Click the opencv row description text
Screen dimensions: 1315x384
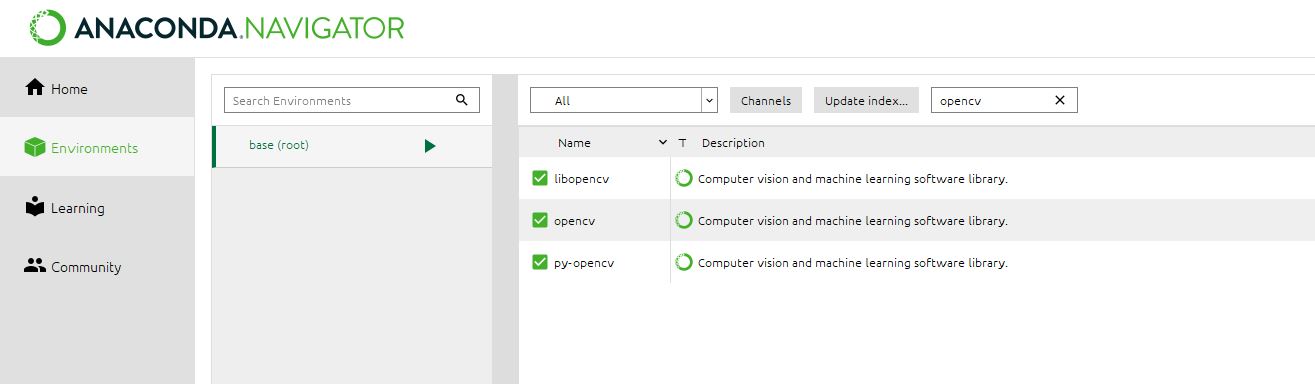(x=852, y=221)
